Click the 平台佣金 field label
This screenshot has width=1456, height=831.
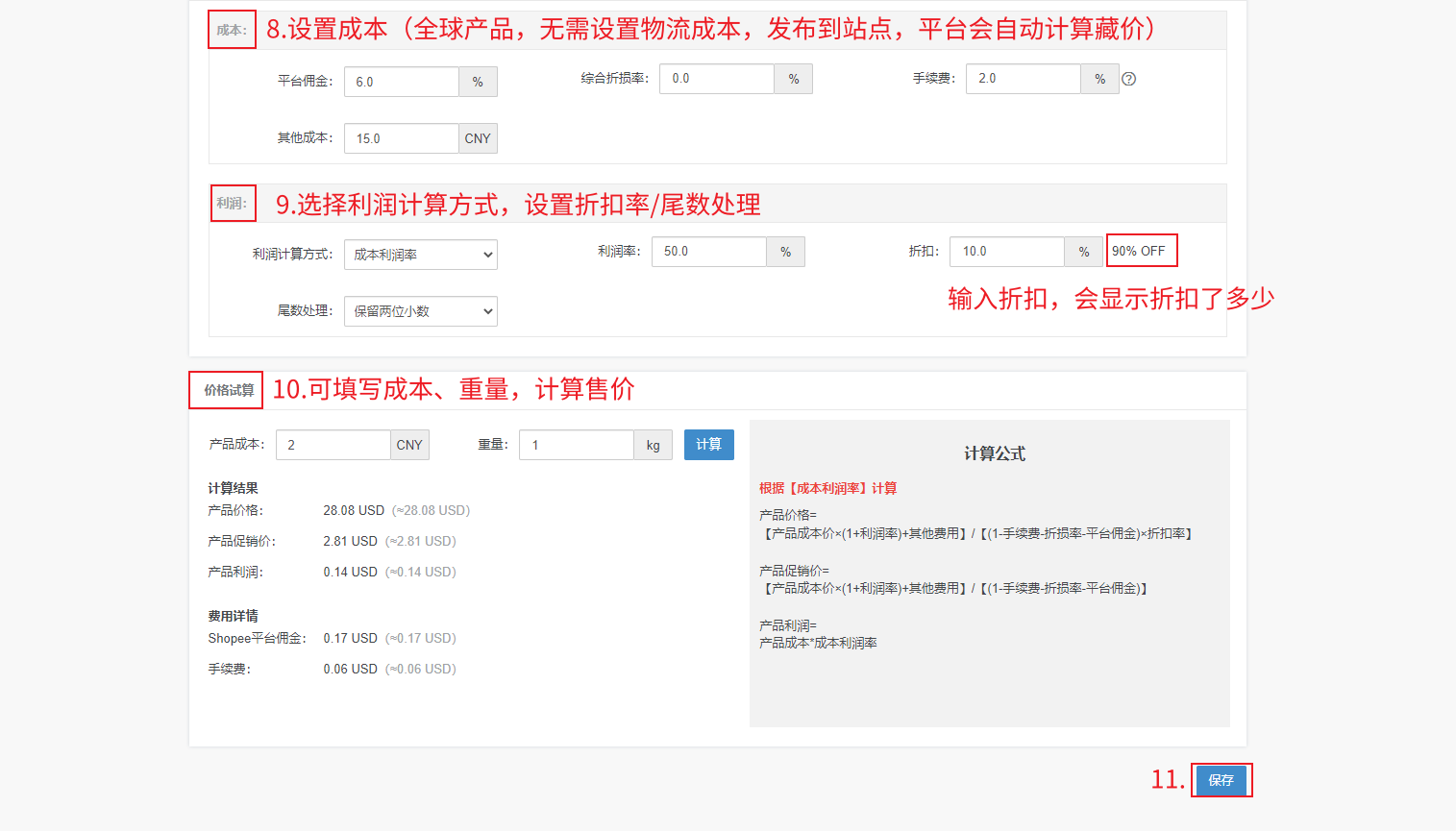(x=306, y=81)
